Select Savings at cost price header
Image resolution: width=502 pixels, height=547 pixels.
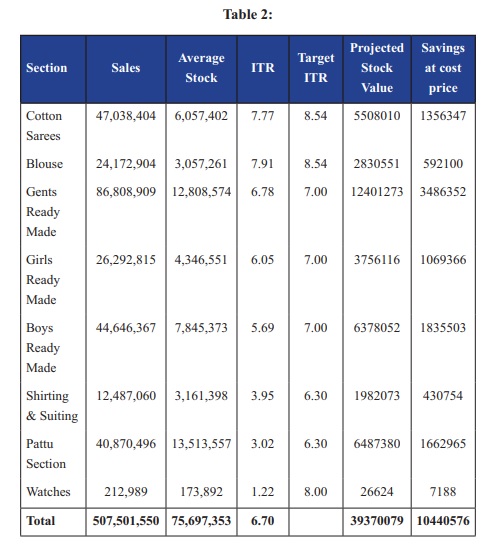coord(443,68)
